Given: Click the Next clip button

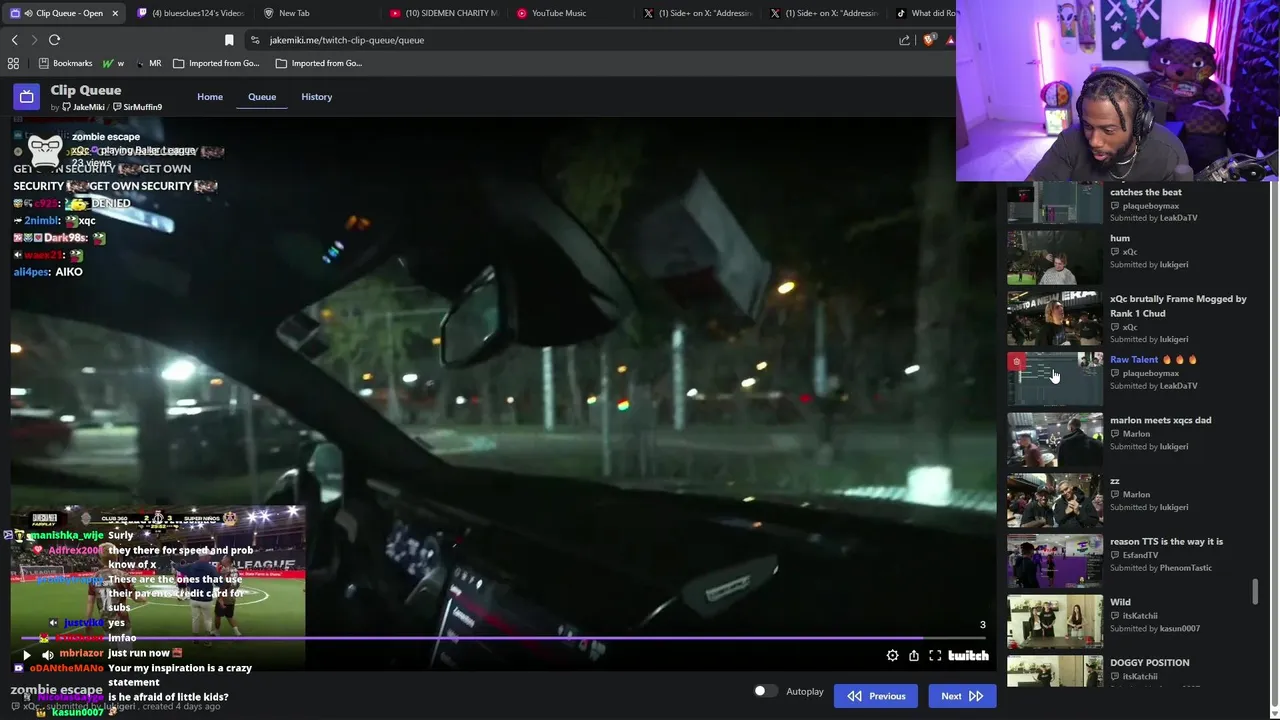Looking at the screenshot, I should pyautogui.click(x=962, y=696).
